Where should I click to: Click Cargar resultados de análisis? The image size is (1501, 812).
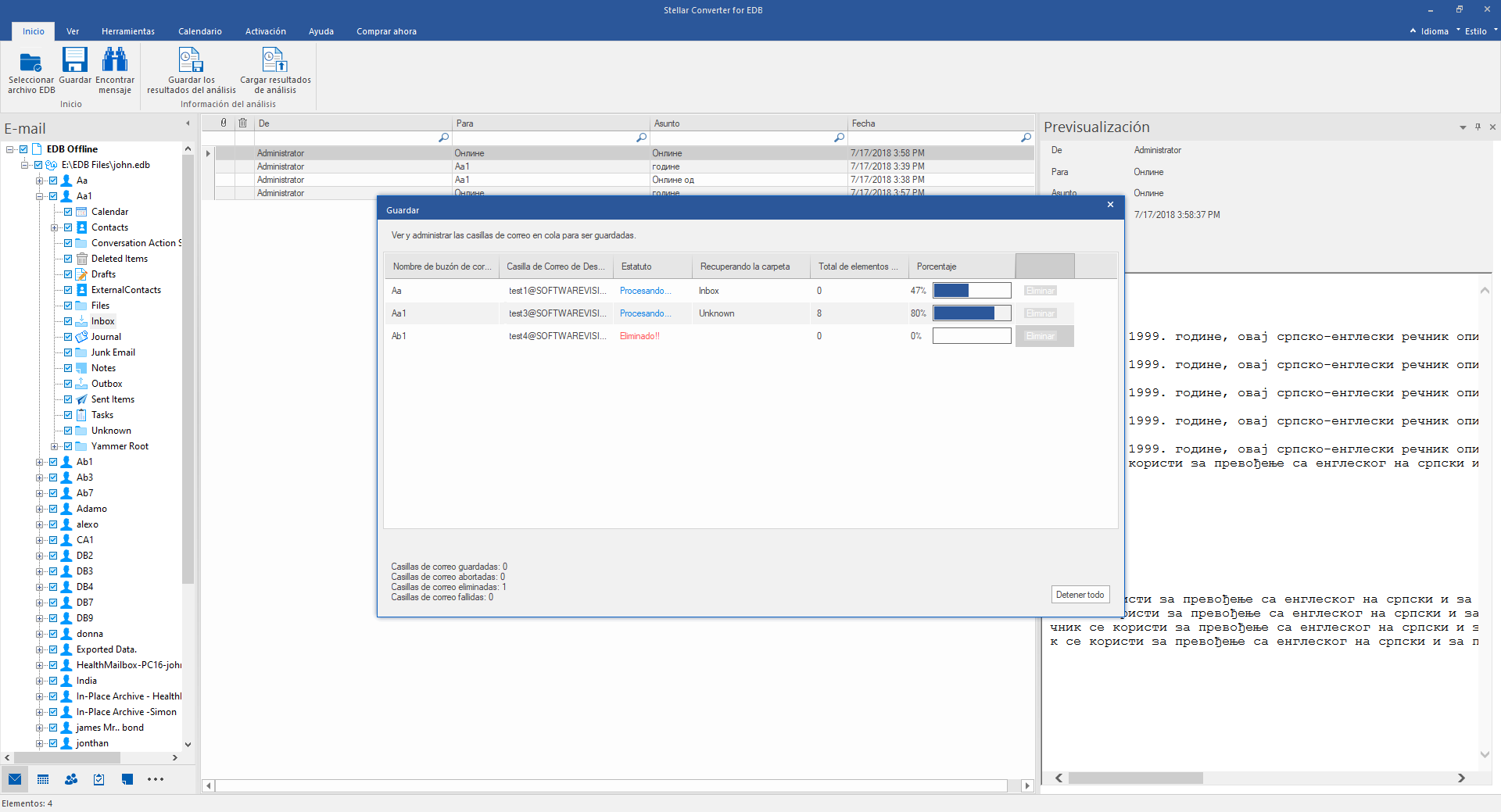point(275,70)
